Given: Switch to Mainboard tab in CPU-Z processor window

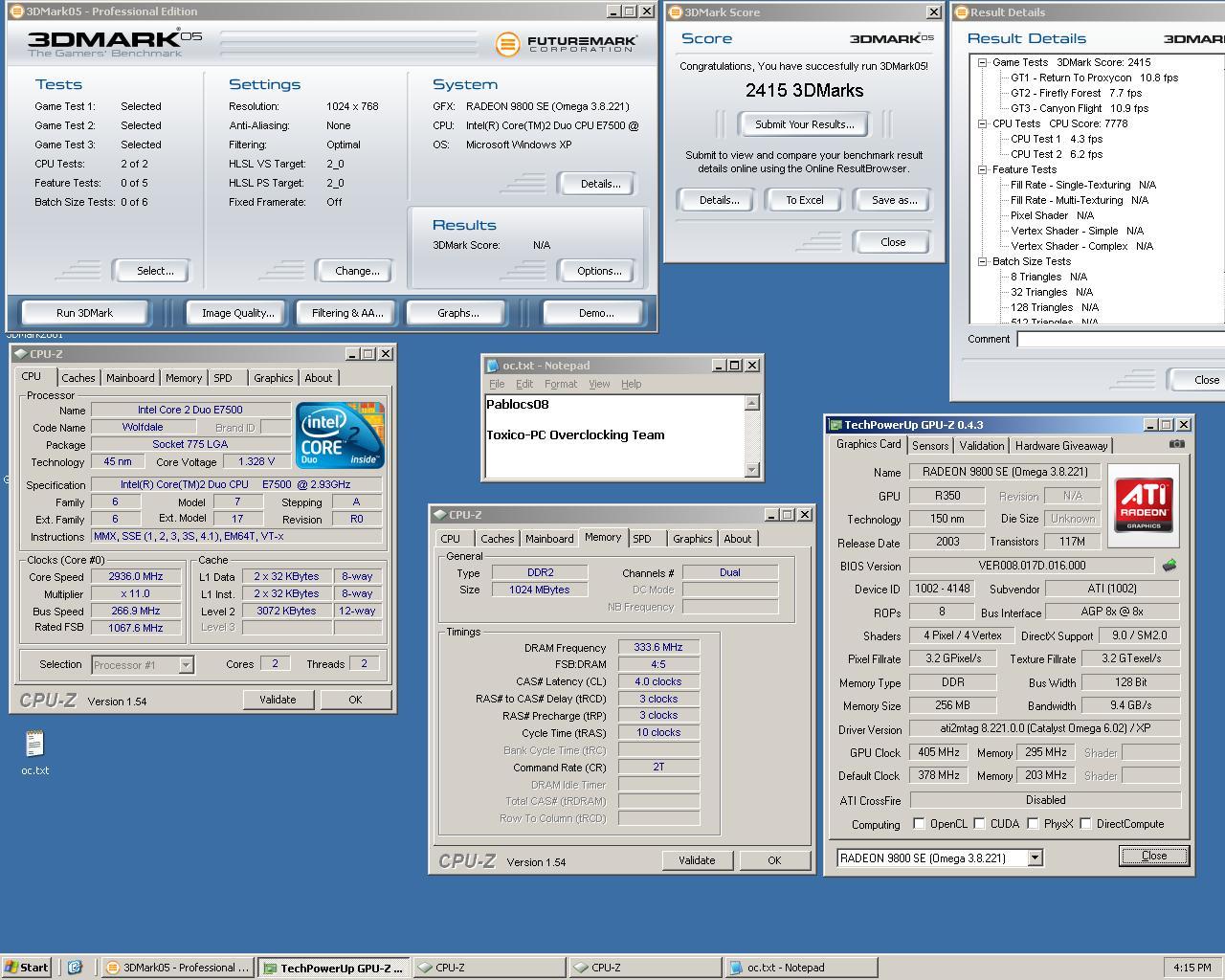Looking at the screenshot, I should tap(130, 378).
